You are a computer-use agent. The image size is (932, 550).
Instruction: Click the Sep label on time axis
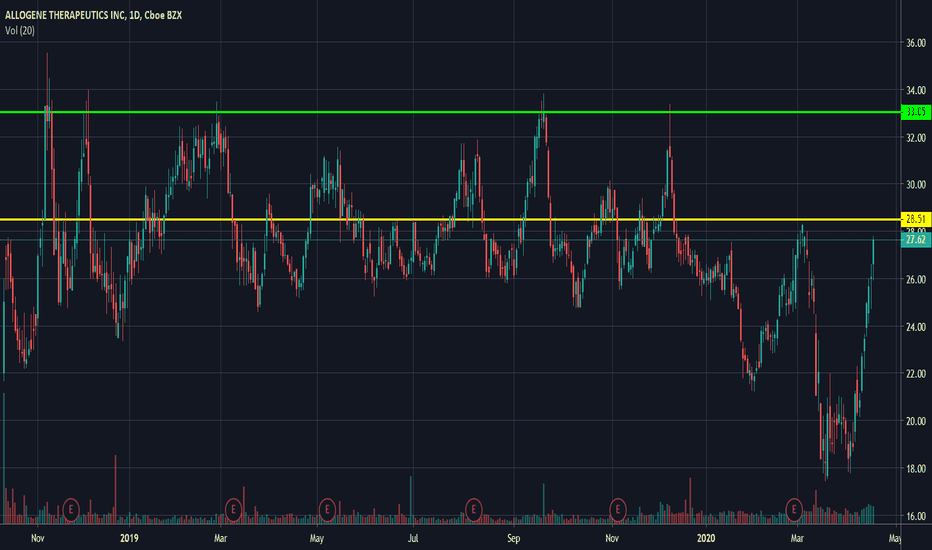(x=514, y=538)
